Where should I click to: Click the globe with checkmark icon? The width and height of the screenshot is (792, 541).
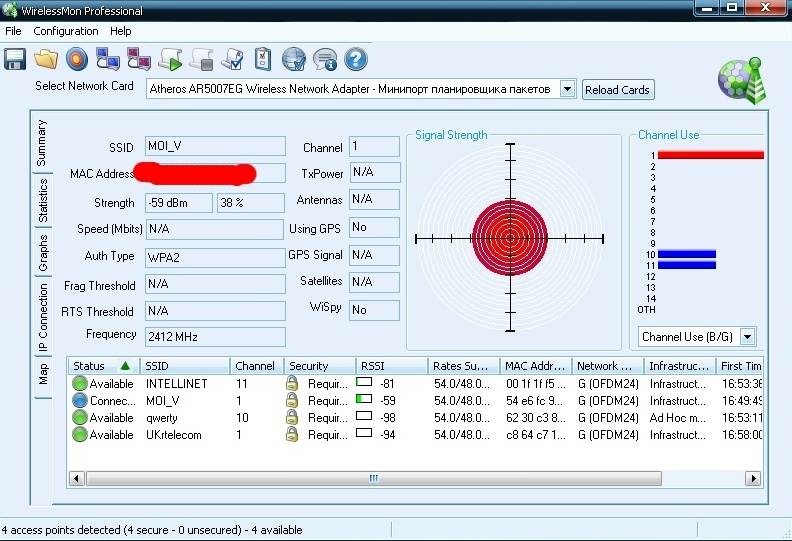294,59
